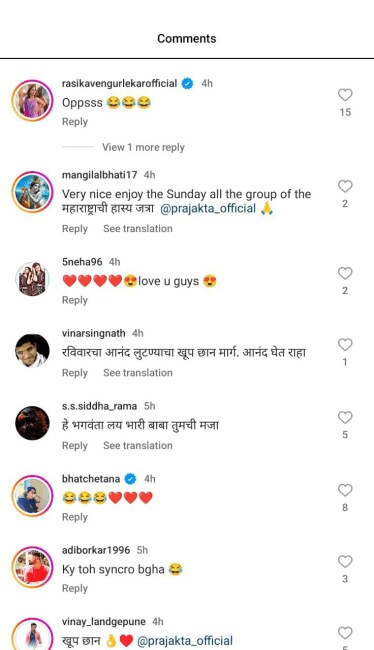The image size is (374, 650).
Task: Tap heart icon on adiborkar1996's comment
Action: point(345,561)
